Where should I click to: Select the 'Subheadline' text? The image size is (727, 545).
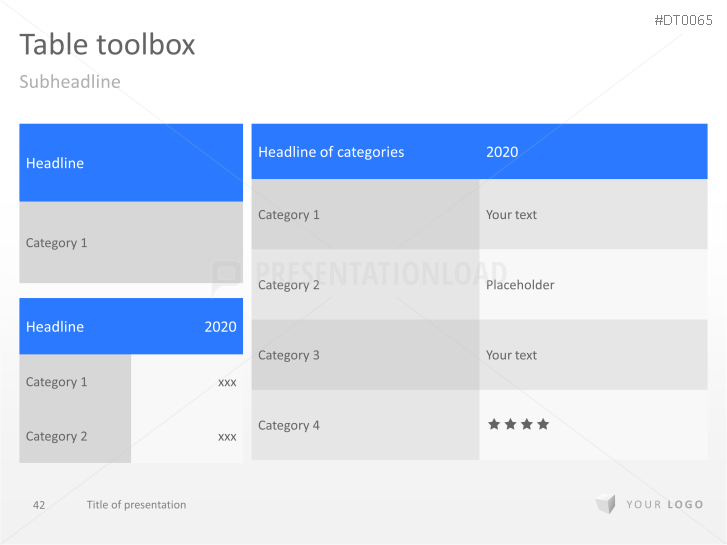click(69, 82)
